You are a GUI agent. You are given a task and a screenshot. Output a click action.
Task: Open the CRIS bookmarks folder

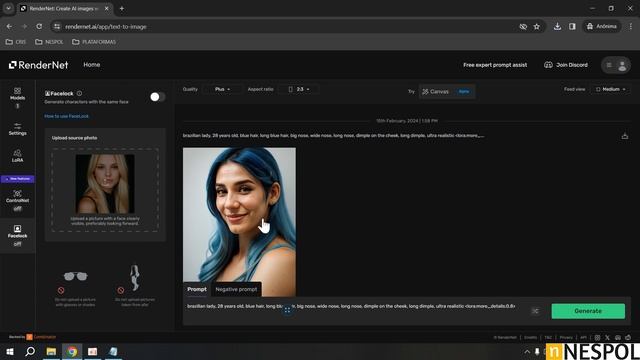coord(16,42)
